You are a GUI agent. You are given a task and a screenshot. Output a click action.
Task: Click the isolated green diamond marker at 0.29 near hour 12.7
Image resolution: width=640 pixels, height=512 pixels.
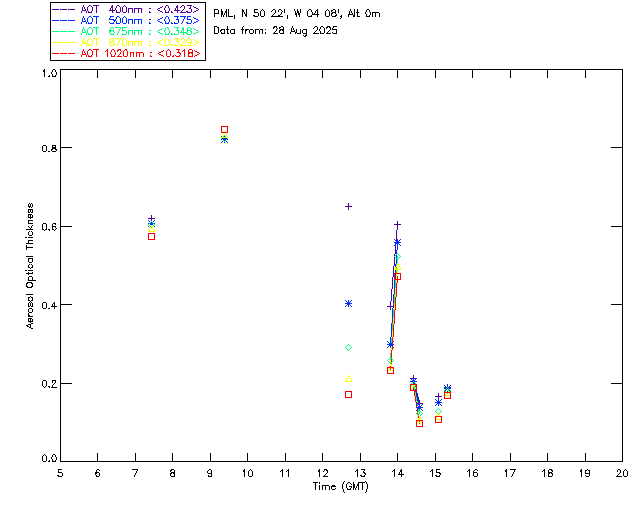click(x=348, y=347)
